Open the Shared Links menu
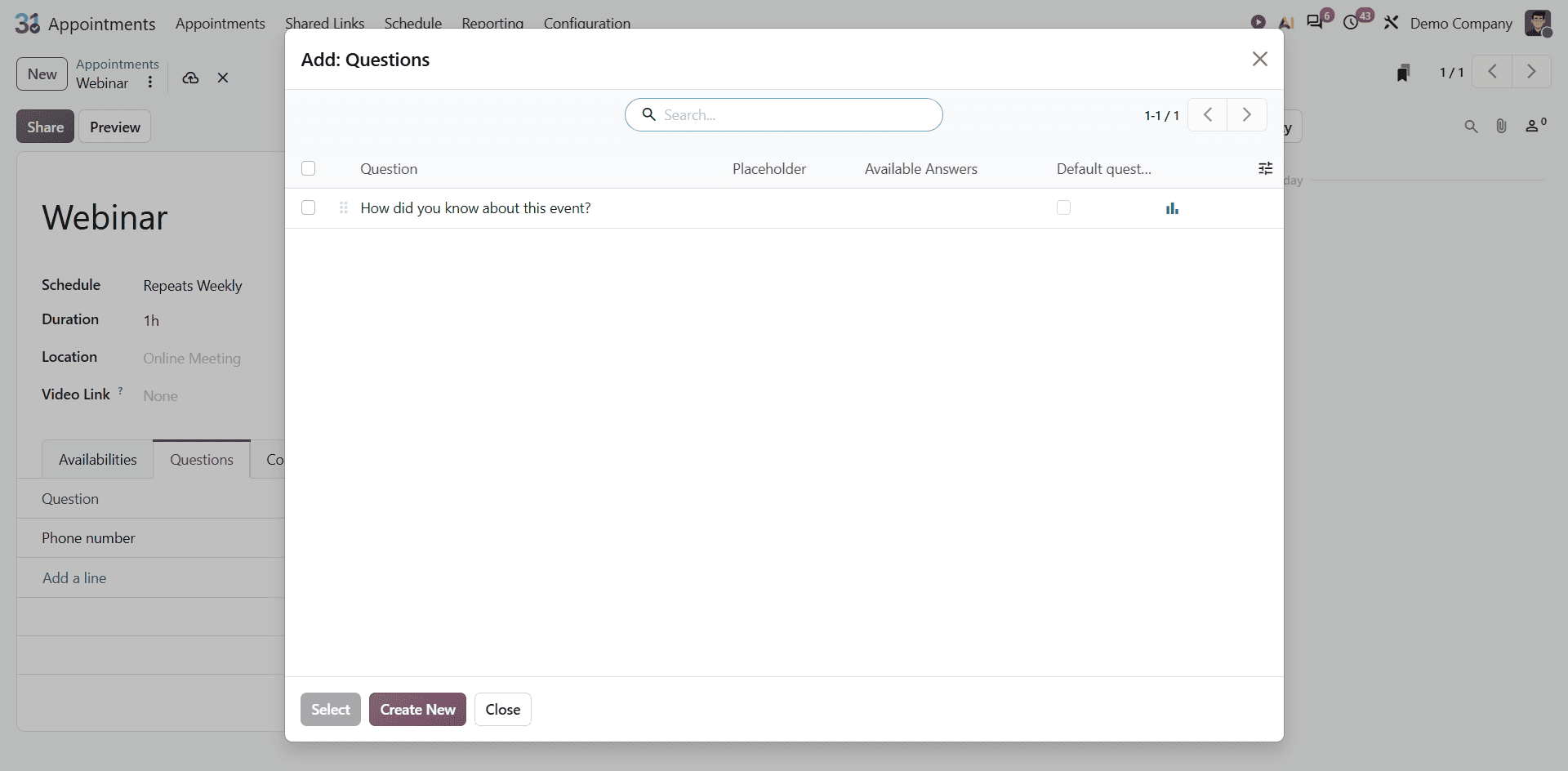The height and width of the screenshot is (771, 1568). (x=324, y=23)
